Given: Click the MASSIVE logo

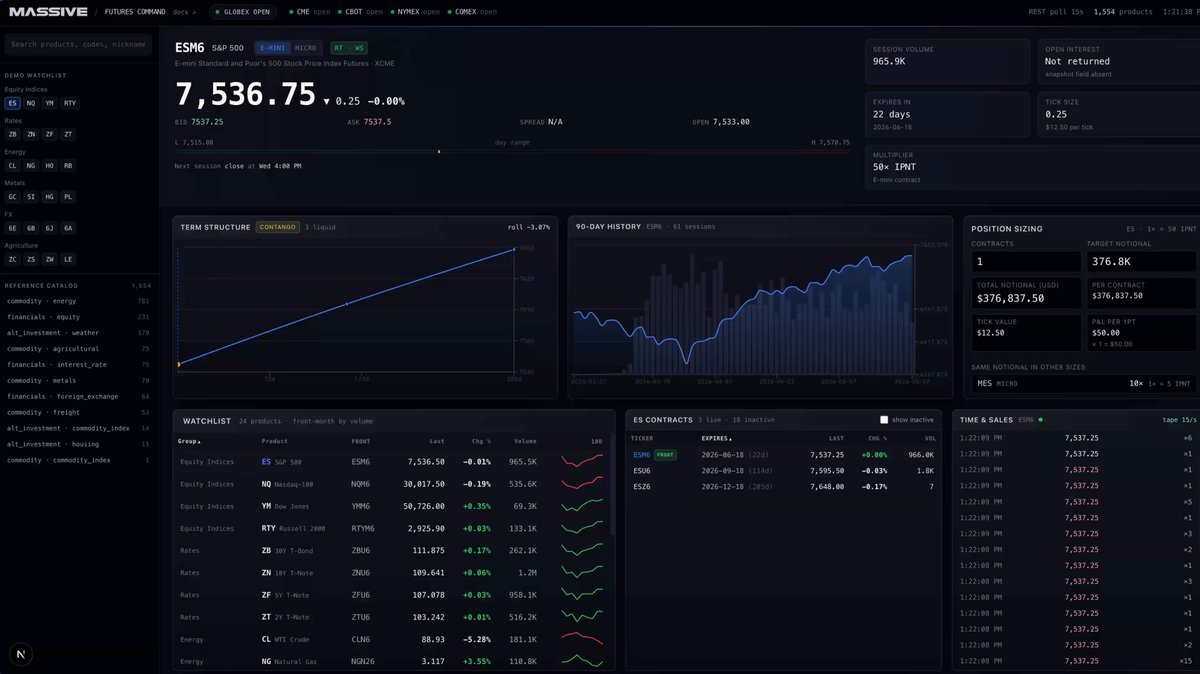Looking at the screenshot, I should (x=48, y=12).
